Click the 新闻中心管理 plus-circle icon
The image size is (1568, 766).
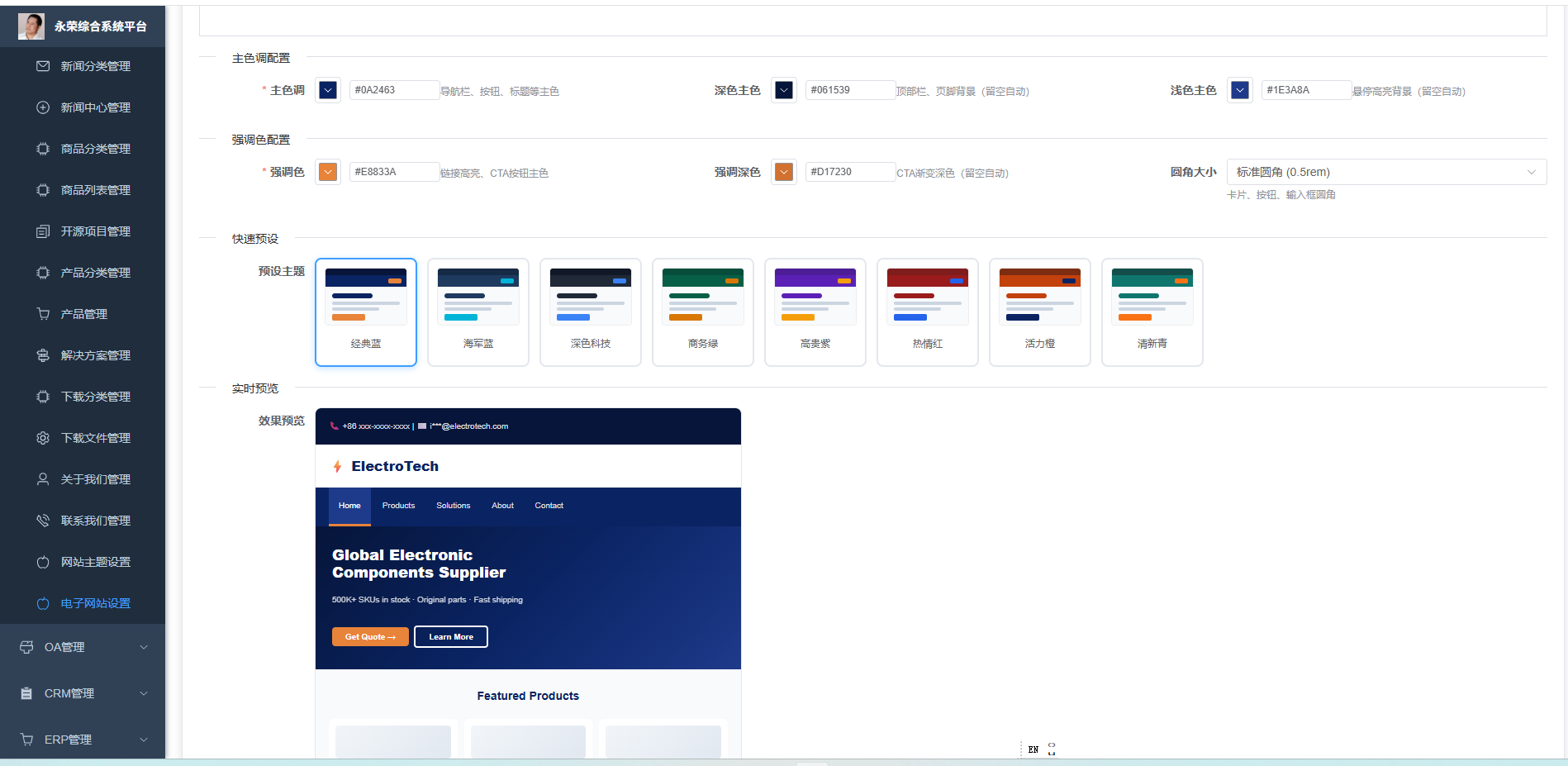tap(43, 107)
